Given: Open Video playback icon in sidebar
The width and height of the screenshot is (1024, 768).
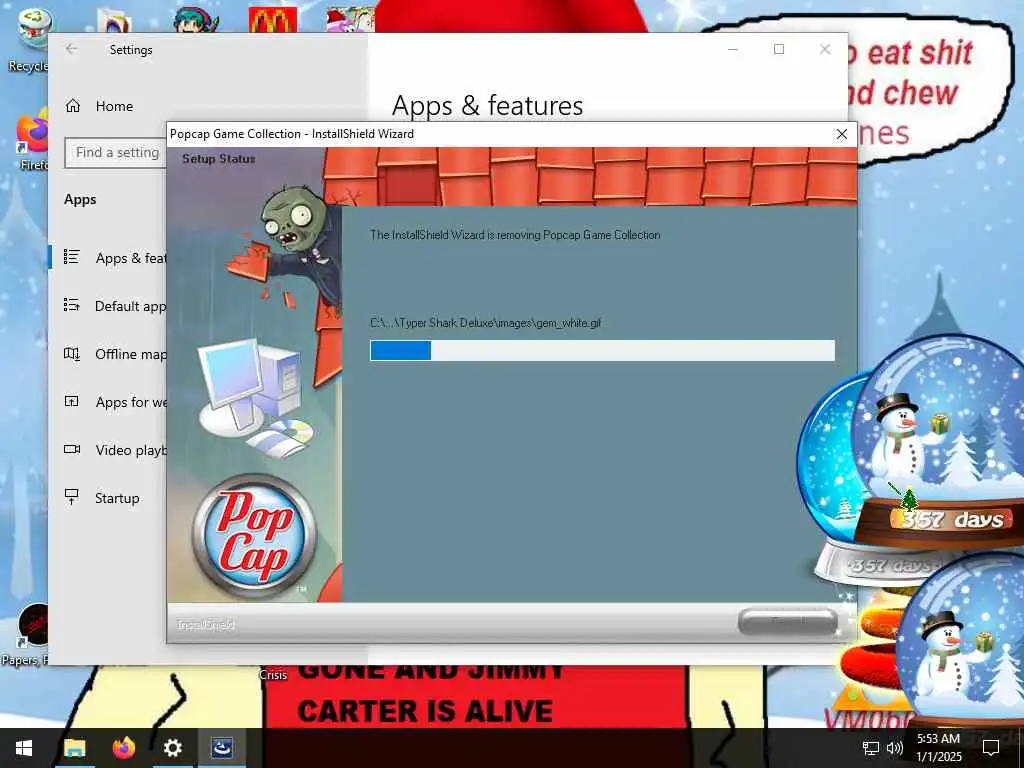Looking at the screenshot, I should pyautogui.click(x=72, y=449).
